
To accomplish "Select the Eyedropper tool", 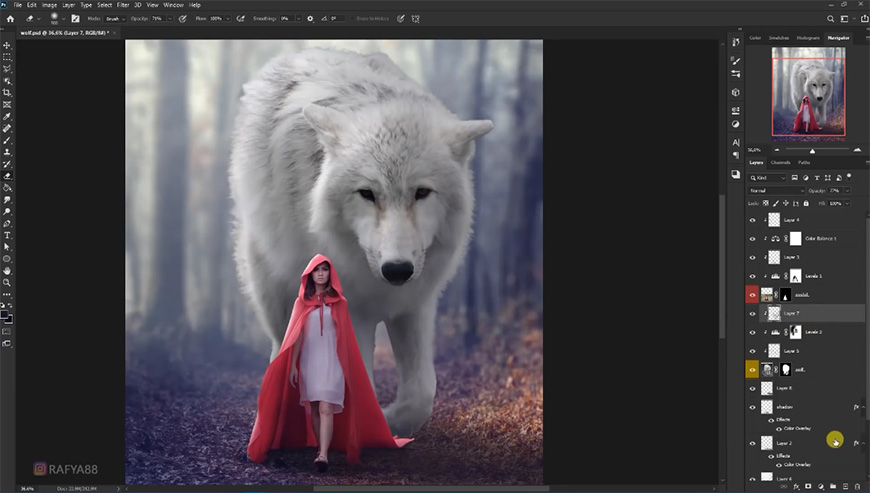I will point(7,116).
